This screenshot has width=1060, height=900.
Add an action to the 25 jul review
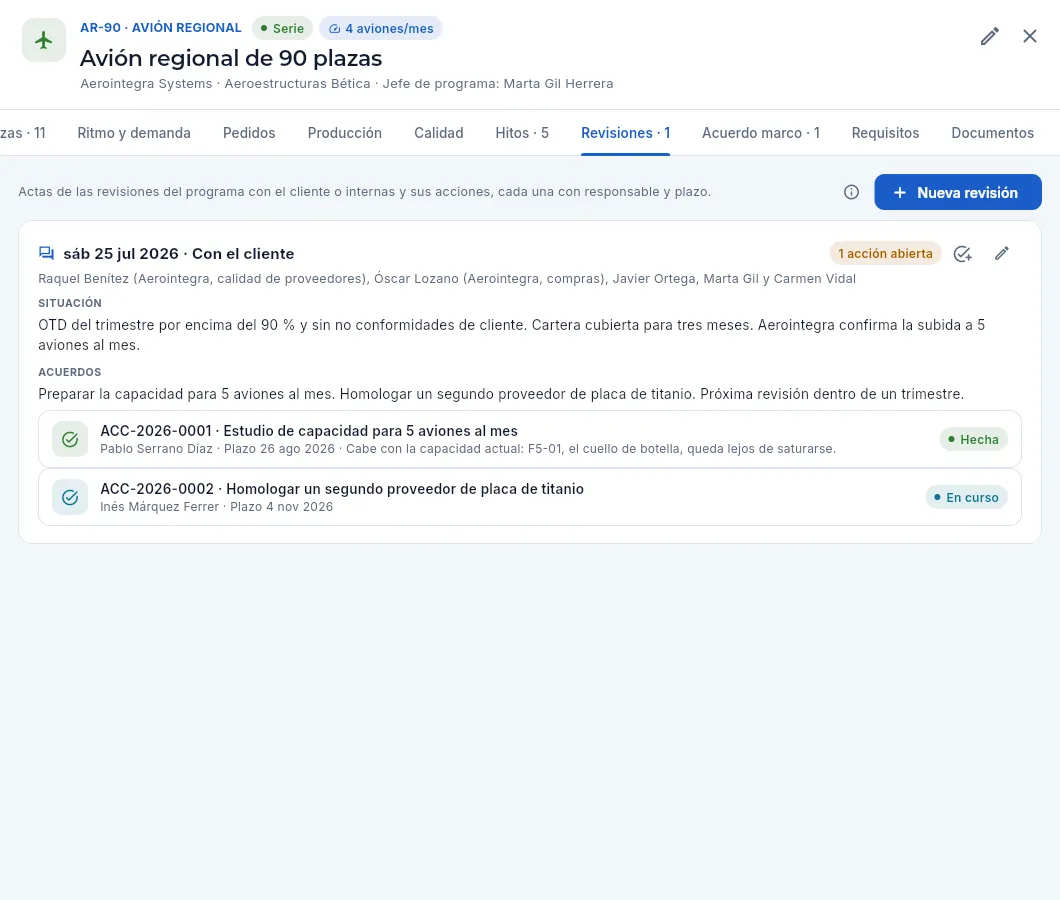(x=962, y=254)
